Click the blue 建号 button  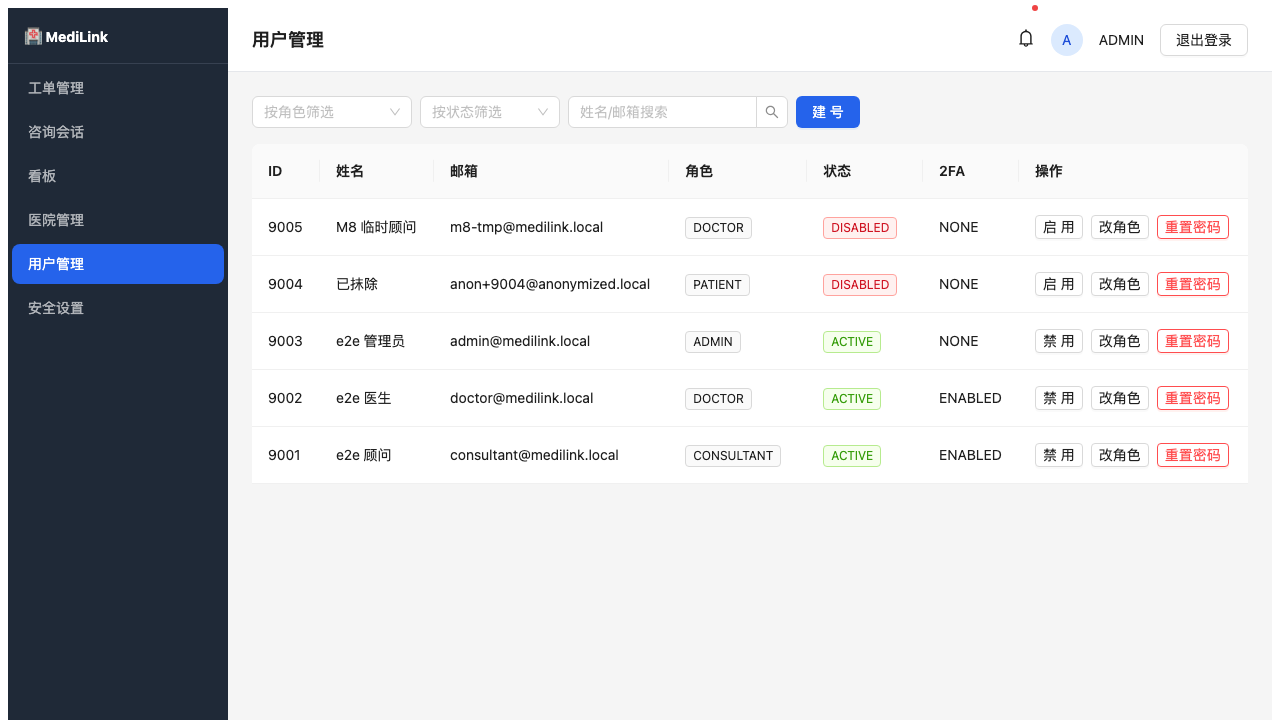[x=828, y=112]
